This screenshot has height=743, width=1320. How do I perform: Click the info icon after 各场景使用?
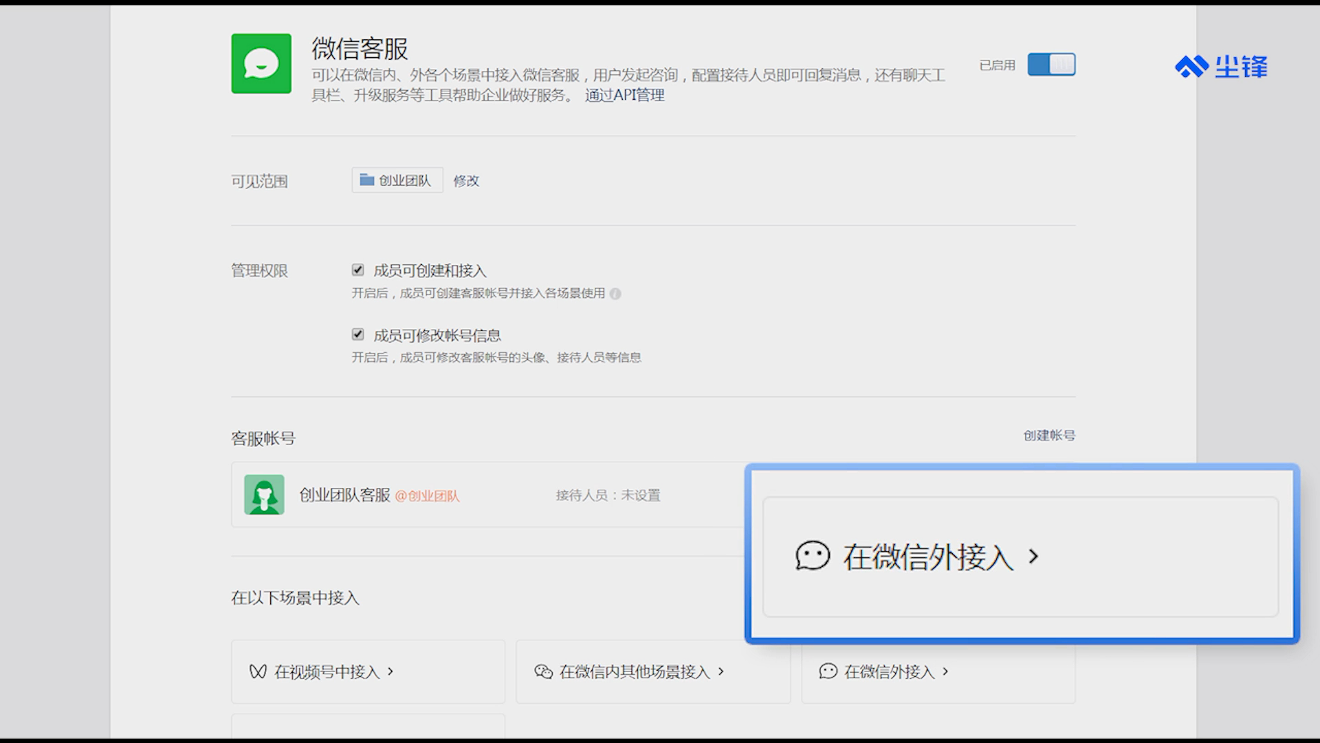[x=615, y=294]
